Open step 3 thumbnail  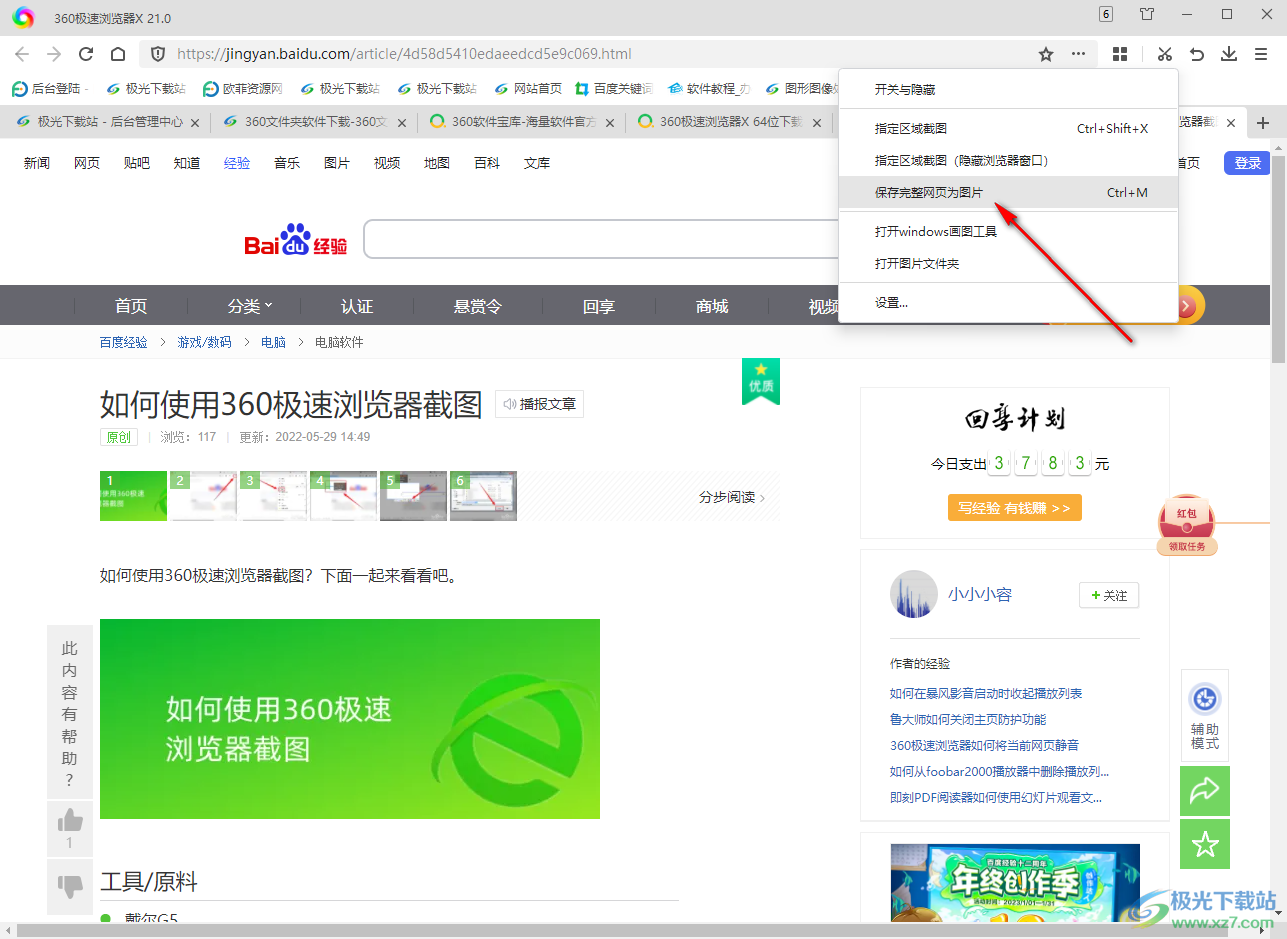tap(273, 496)
